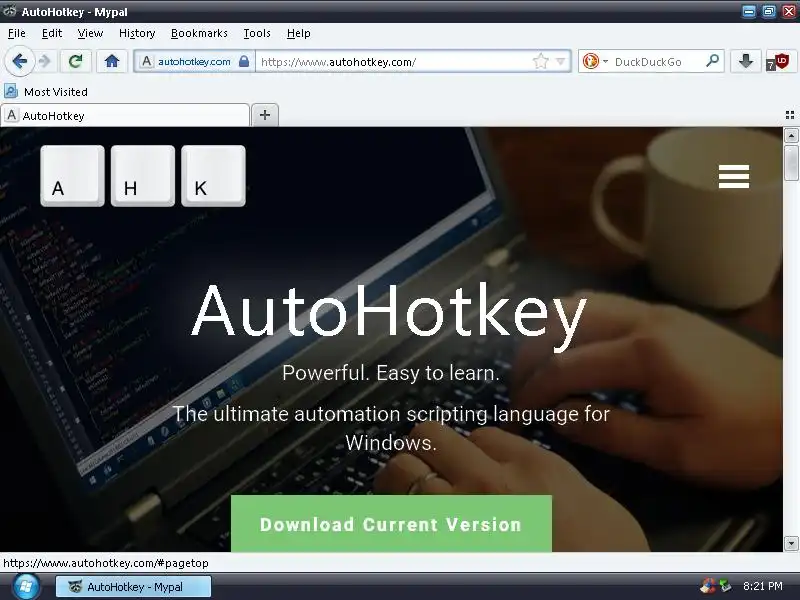Open a new tab with plus button
This screenshot has width=800, height=600.
click(265, 115)
